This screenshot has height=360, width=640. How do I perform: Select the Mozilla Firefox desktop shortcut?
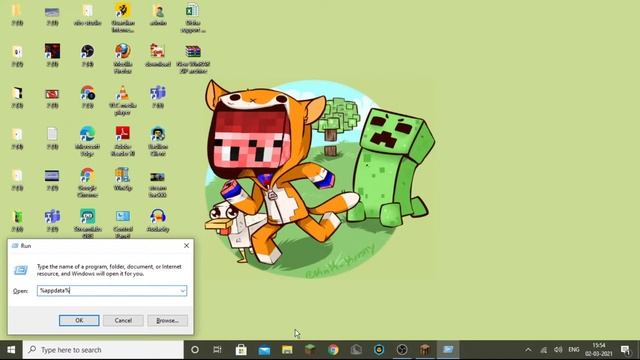pos(123,58)
